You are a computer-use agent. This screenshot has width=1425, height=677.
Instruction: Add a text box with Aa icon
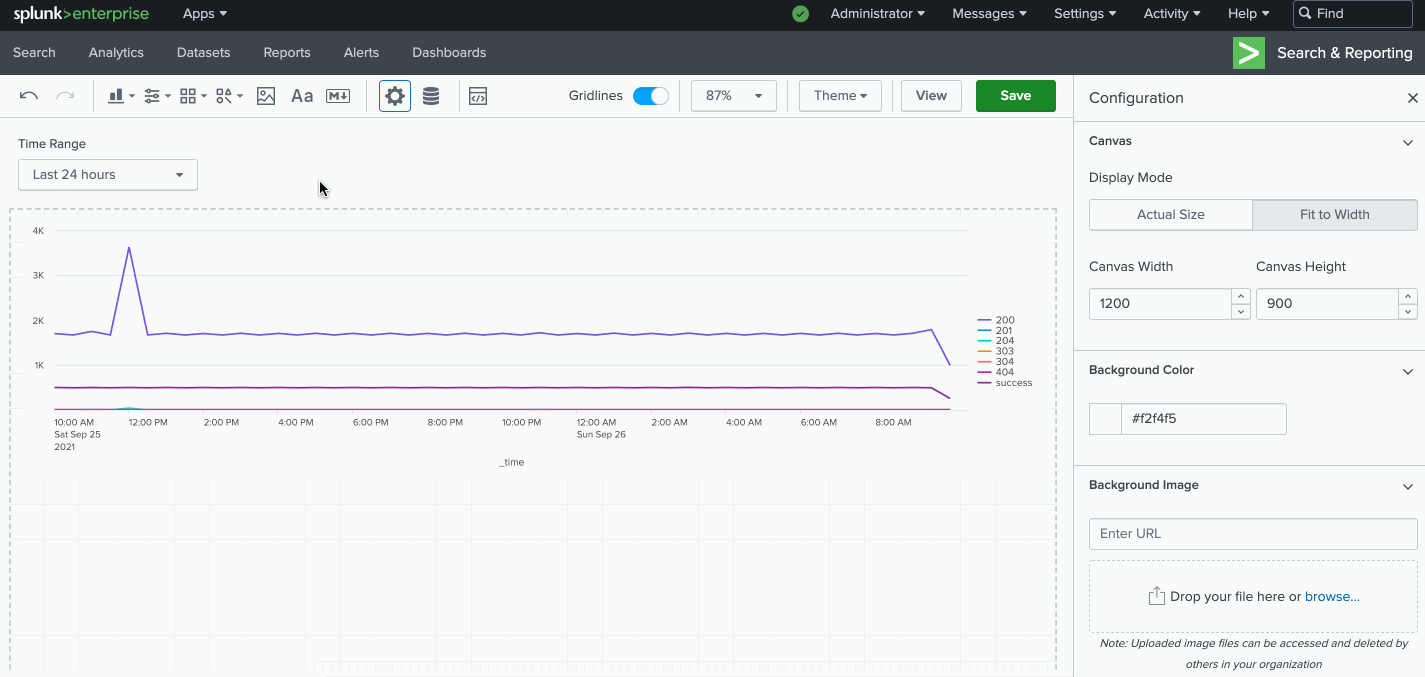click(x=301, y=96)
